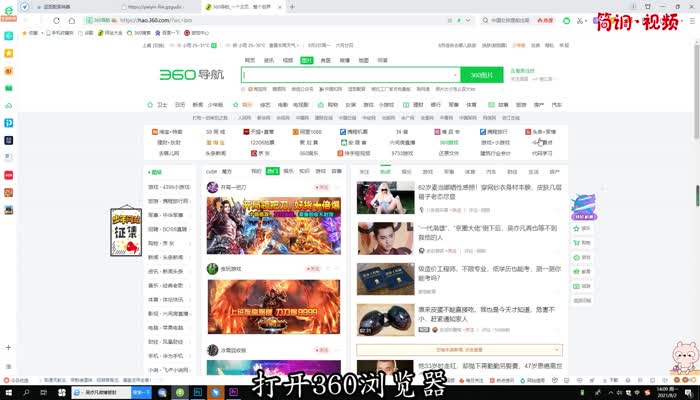This screenshot has width=700, height=400.
Task: Go to the browser home page icon
Action: click(70, 19)
